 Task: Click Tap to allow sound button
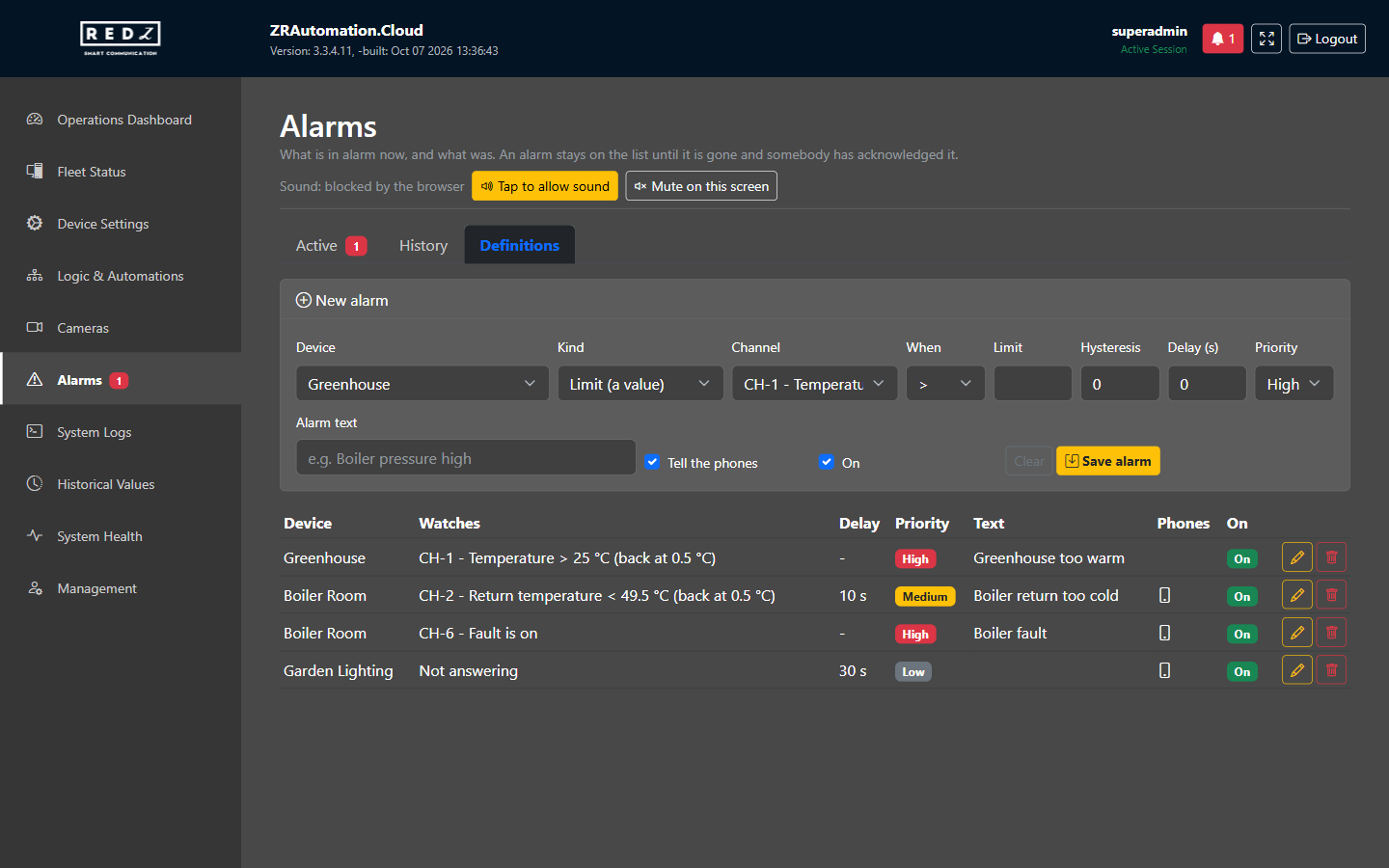545,186
